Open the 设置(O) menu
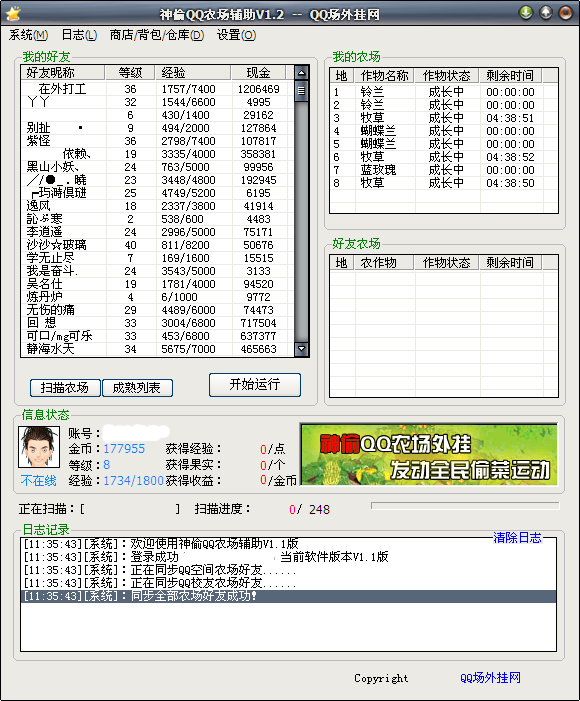 click(237, 35)
